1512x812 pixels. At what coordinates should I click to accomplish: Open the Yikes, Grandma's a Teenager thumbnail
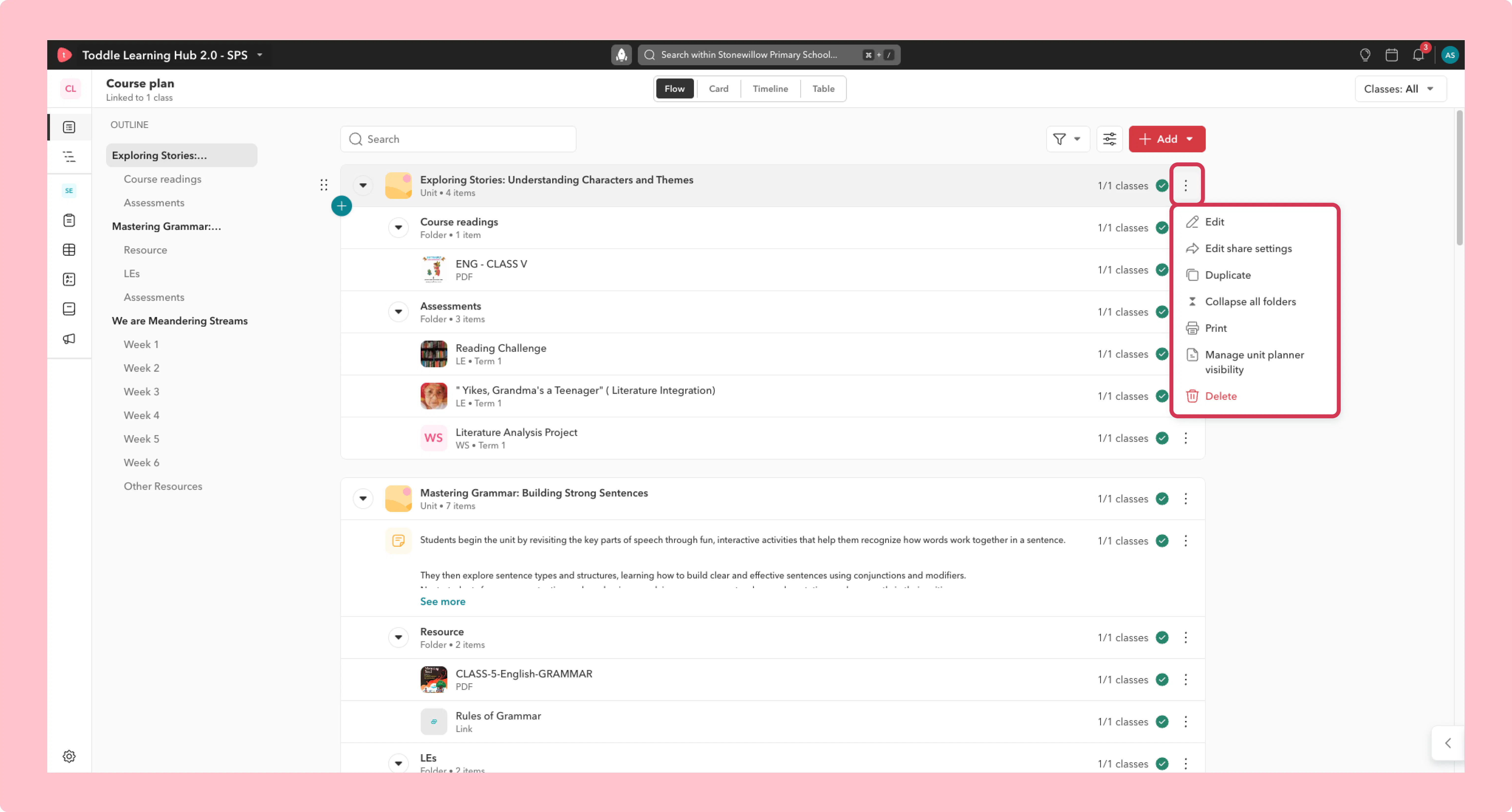[x=434, y=396]
